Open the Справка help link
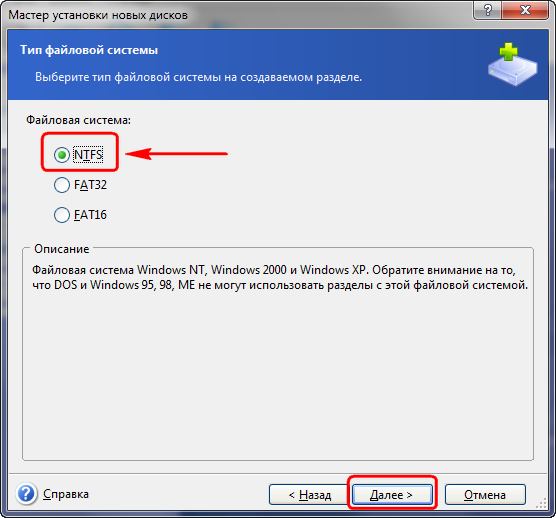Viewport: 556px width, 518px height. pyautogui.click(x=66, y=494)
